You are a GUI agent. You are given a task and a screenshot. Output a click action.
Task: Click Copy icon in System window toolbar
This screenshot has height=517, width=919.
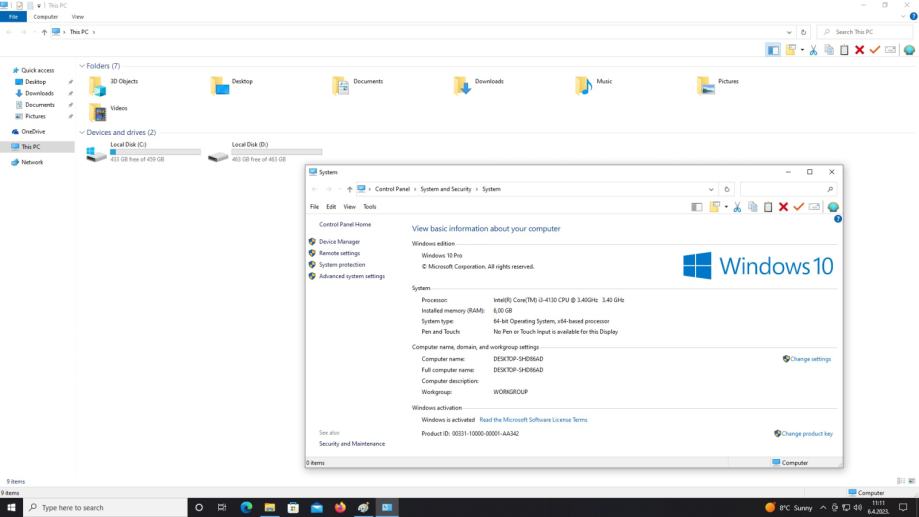pyautogui.click(x=753, y=207)
